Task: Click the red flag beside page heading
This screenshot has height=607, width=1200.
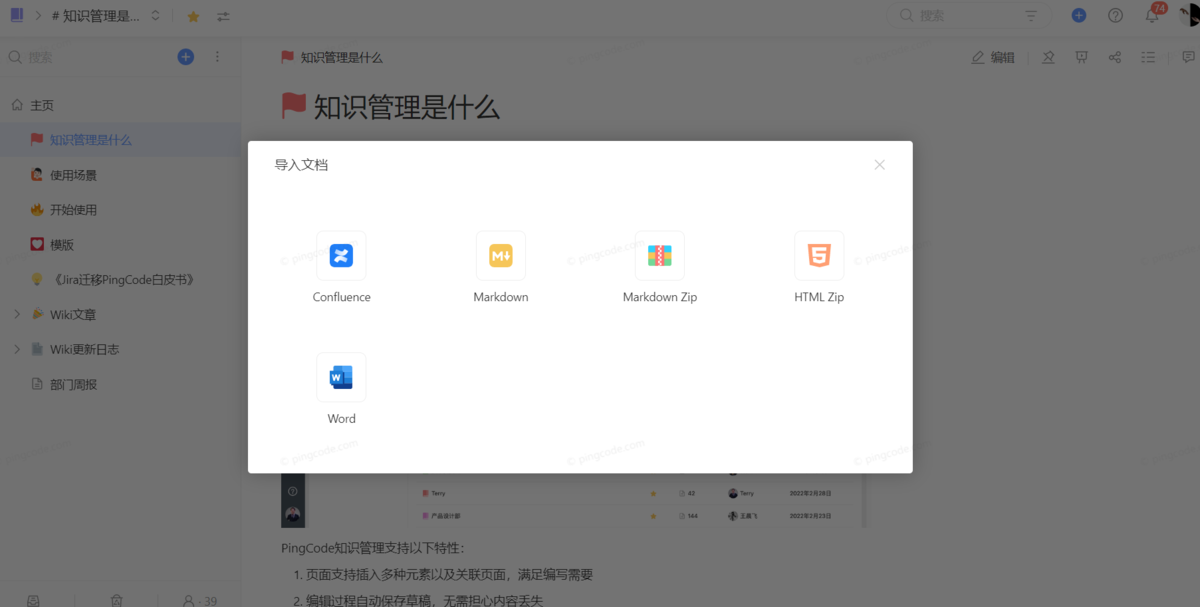Action: pos(294,106)
